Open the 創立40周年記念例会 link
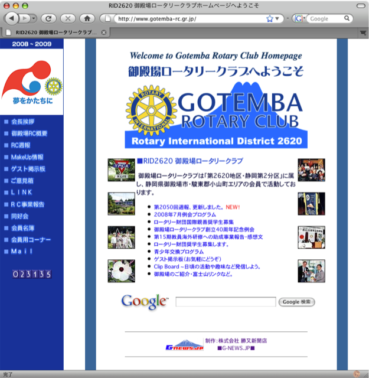 [x=204, y=229]
